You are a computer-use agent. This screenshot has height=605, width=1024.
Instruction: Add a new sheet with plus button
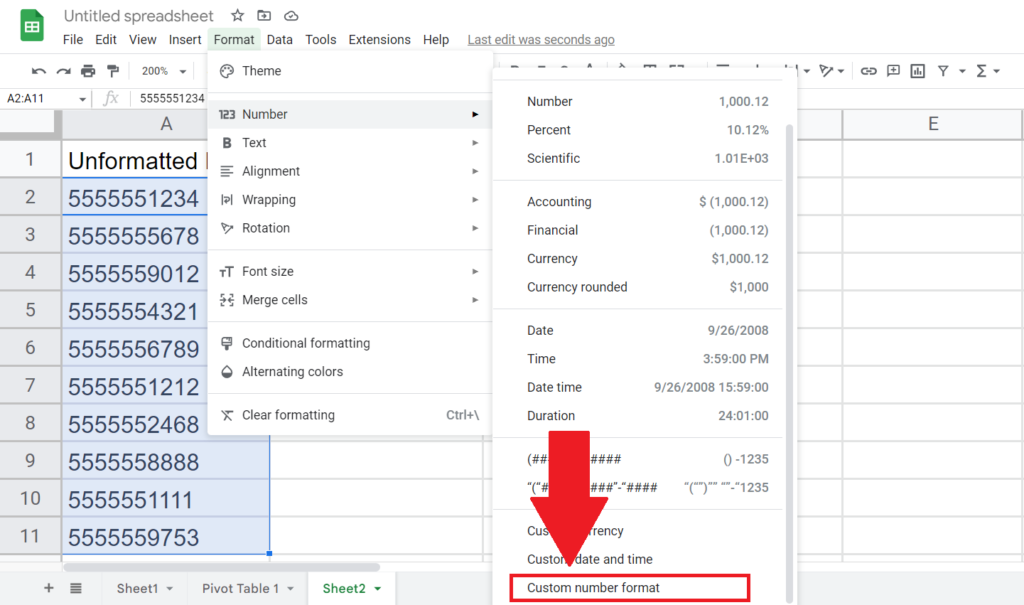click(48, 588)
